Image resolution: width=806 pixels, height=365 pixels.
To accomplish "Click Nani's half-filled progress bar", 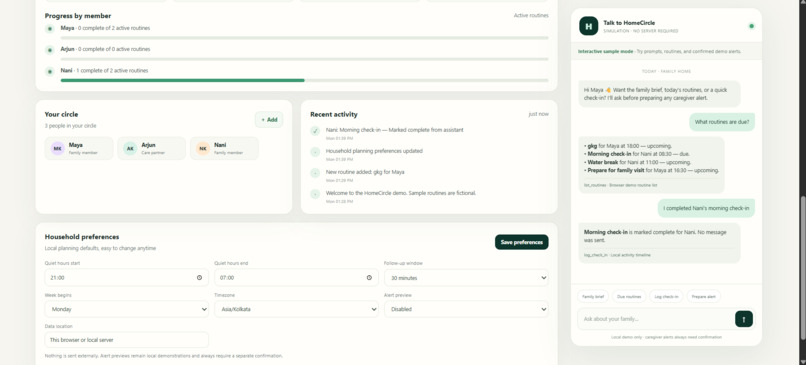I will [304, 80].
